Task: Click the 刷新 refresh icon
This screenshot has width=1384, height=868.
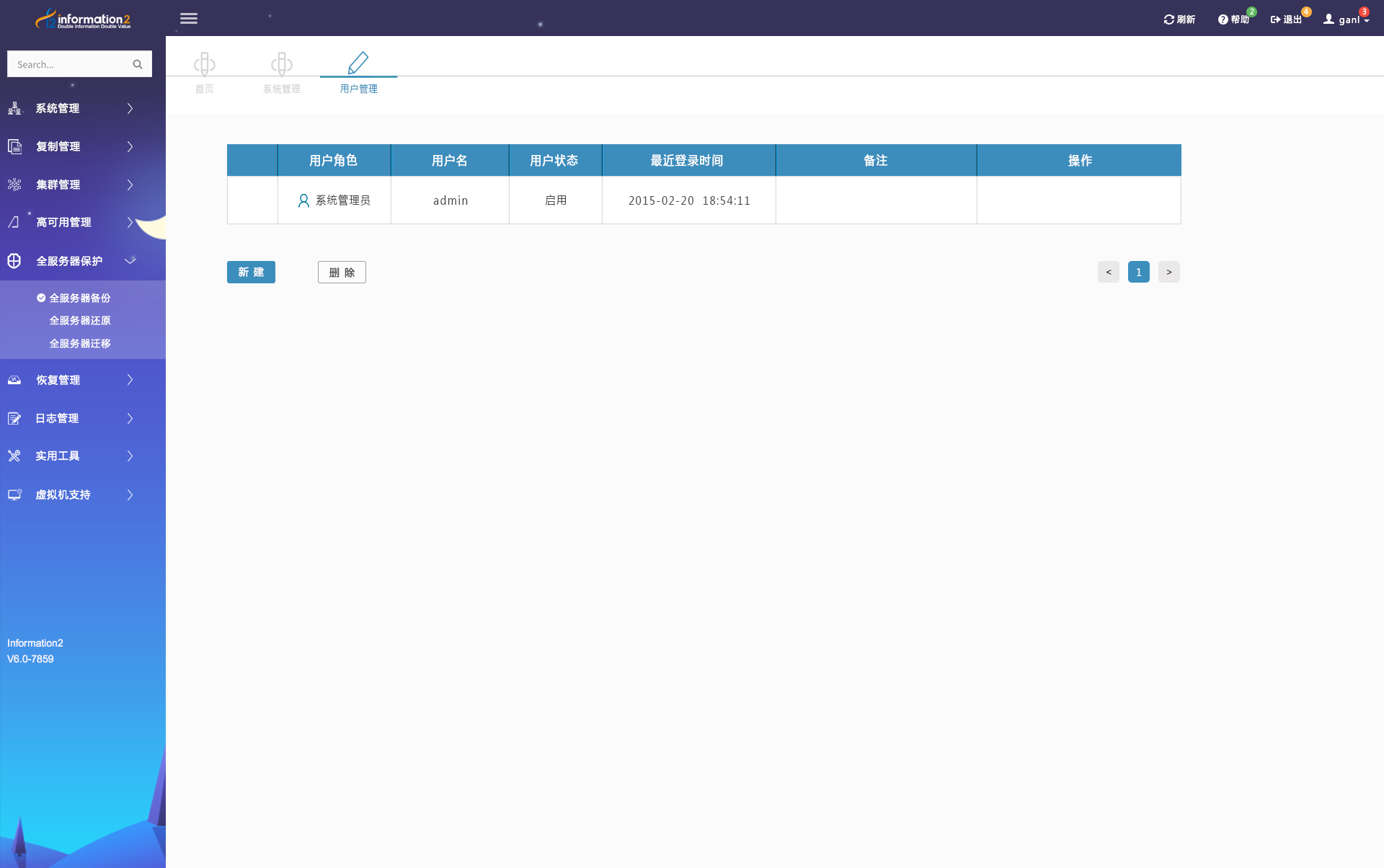Action: coord(1168,19)
